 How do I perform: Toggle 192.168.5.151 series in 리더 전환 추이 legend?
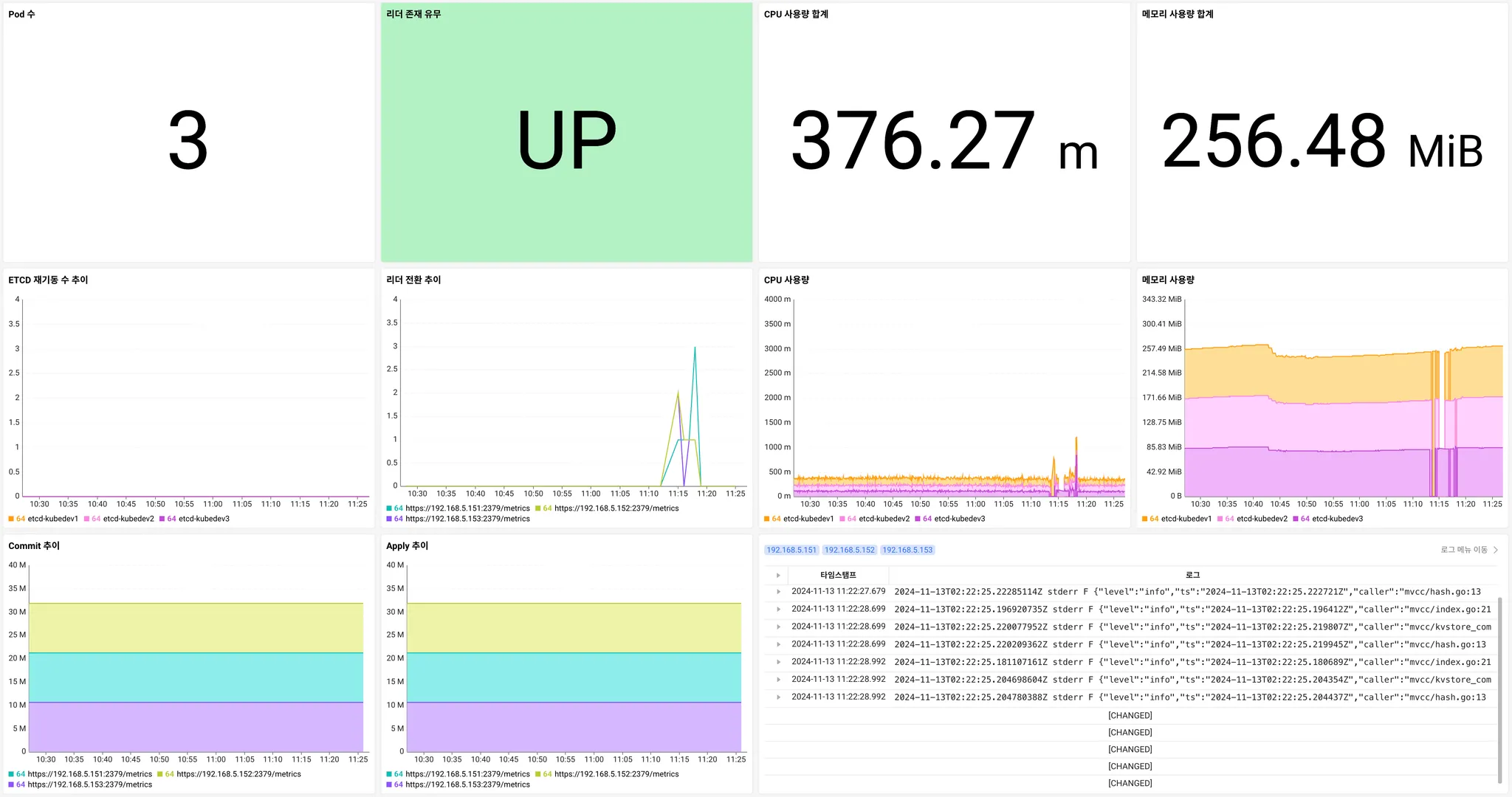458,508
